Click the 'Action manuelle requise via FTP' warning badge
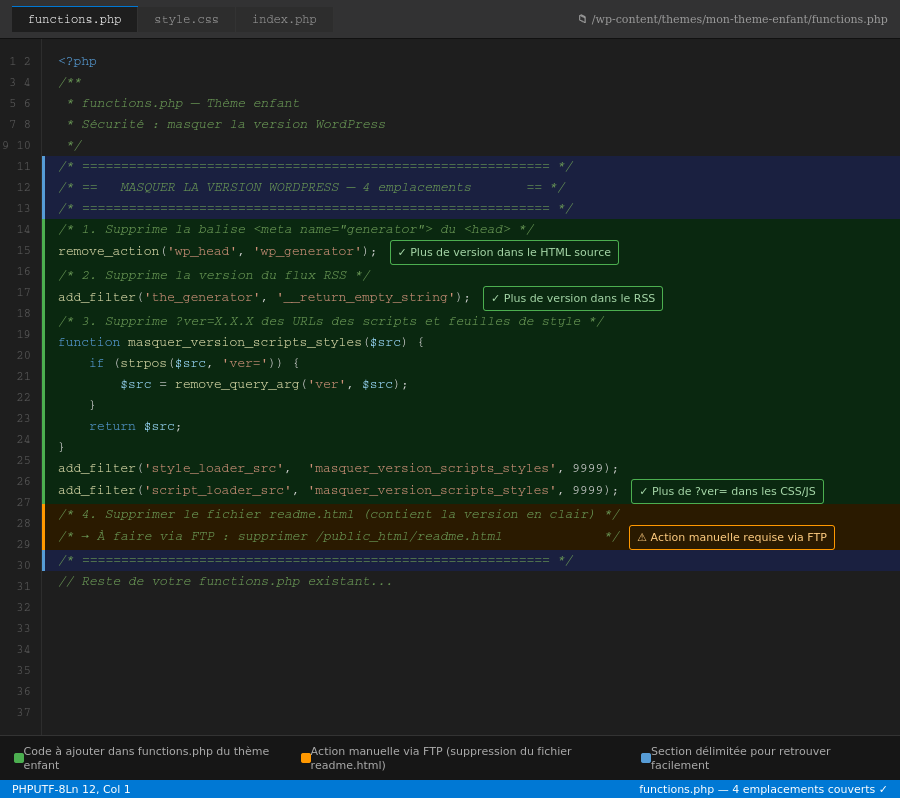 point(732,537)
